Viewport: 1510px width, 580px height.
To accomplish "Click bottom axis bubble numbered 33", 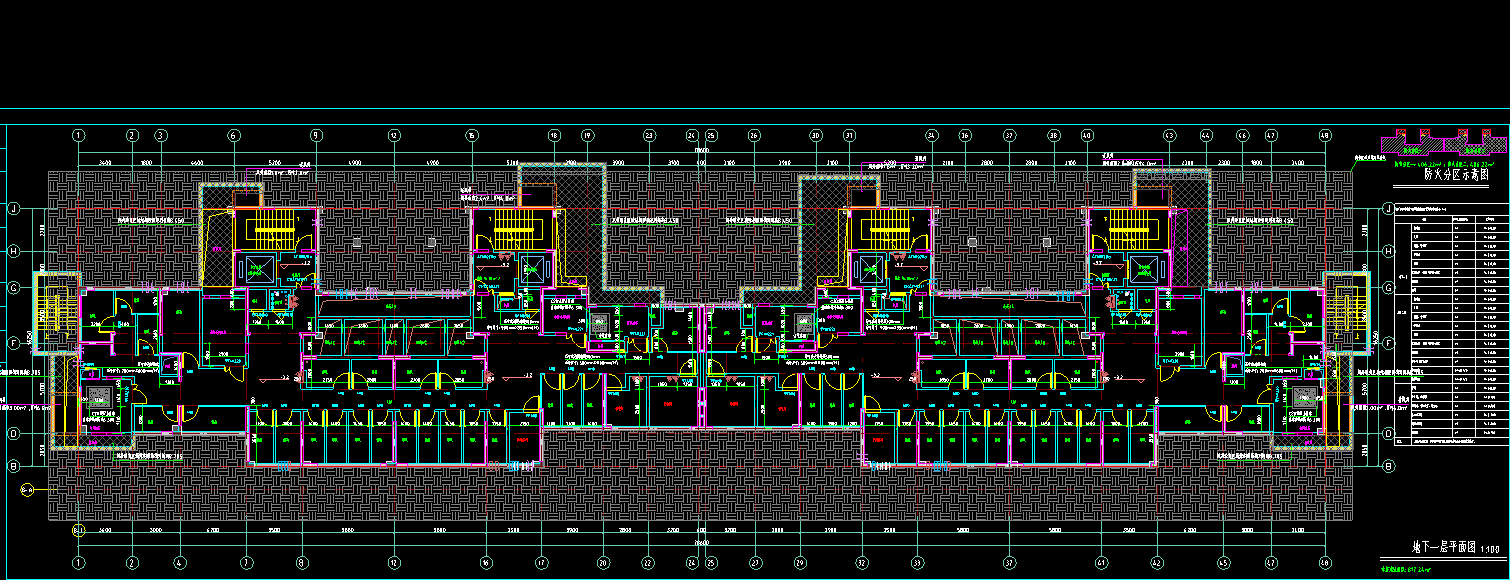I will (917, 563).
